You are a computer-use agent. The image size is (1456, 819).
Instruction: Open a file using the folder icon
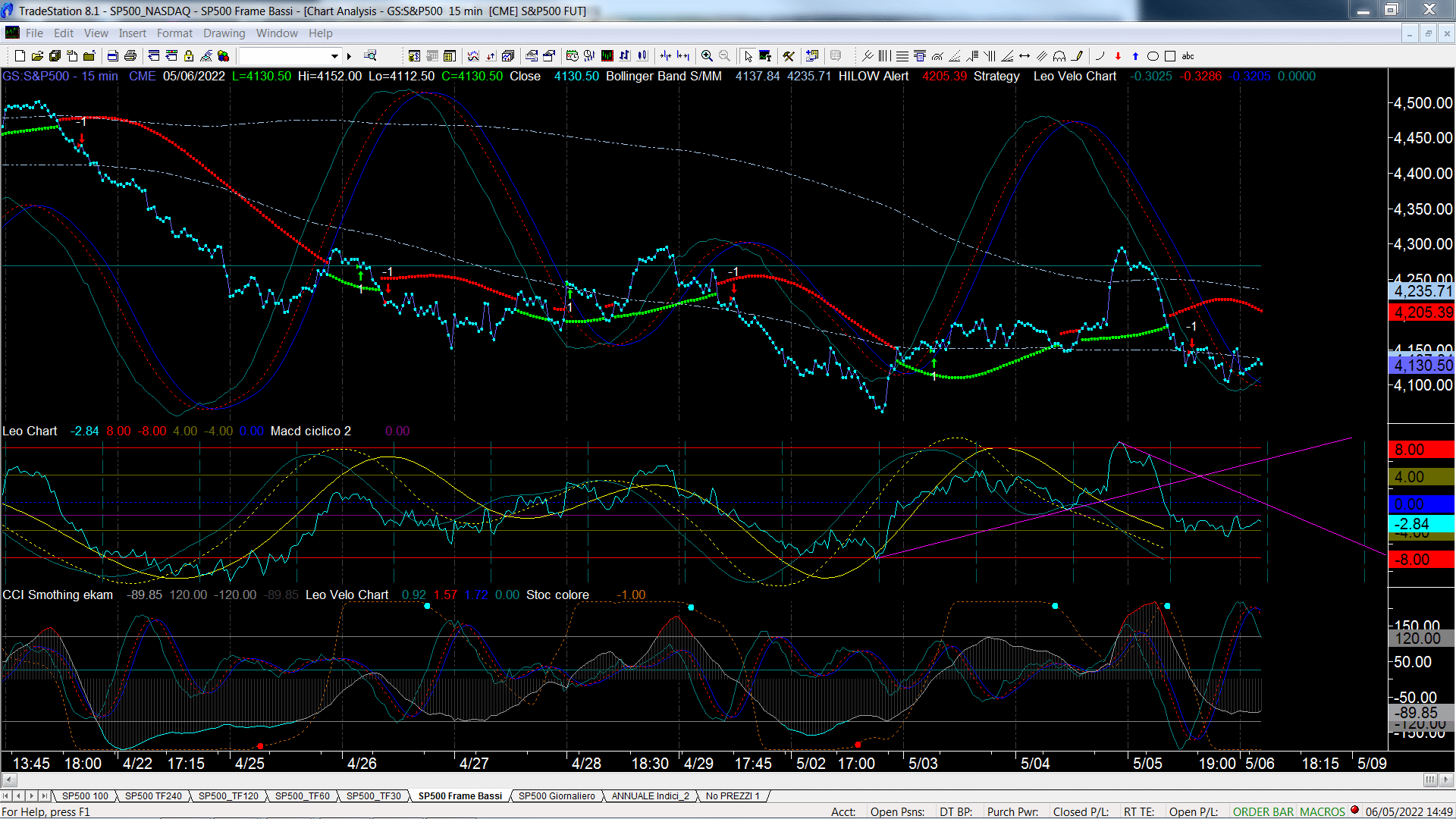point(37,55)
